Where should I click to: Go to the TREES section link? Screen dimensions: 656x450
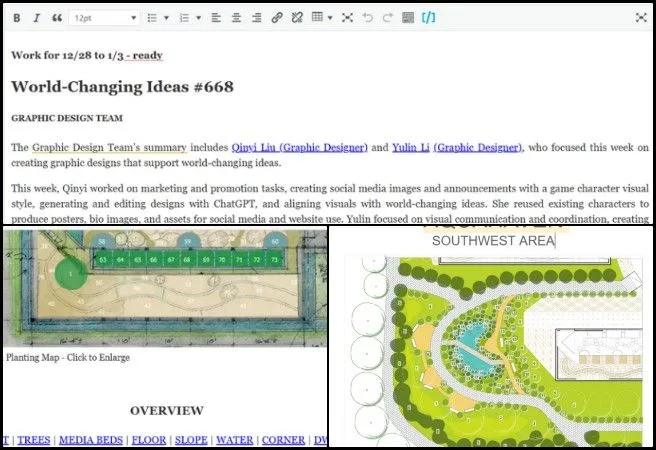point(34,440)
